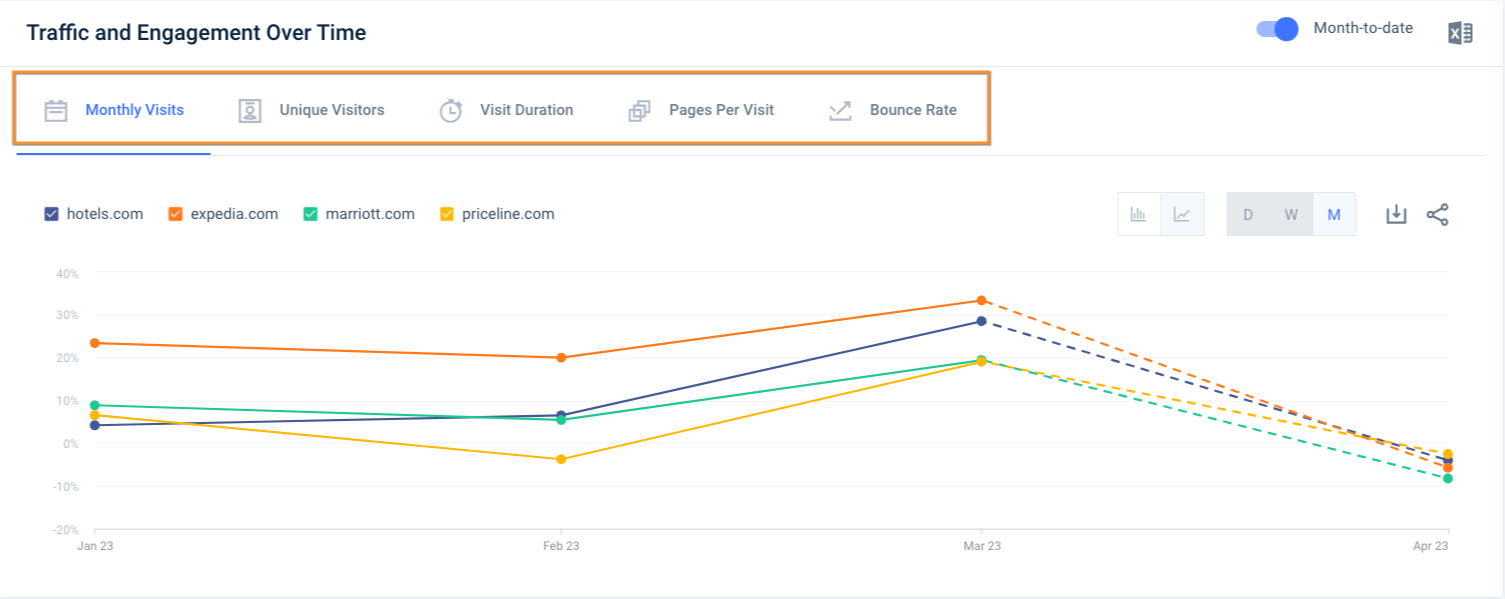This screenshot has width=1505, height=599.
Task: Switch to bar chart view icon
Action: pyautogui.click(x=1138, y=214)
